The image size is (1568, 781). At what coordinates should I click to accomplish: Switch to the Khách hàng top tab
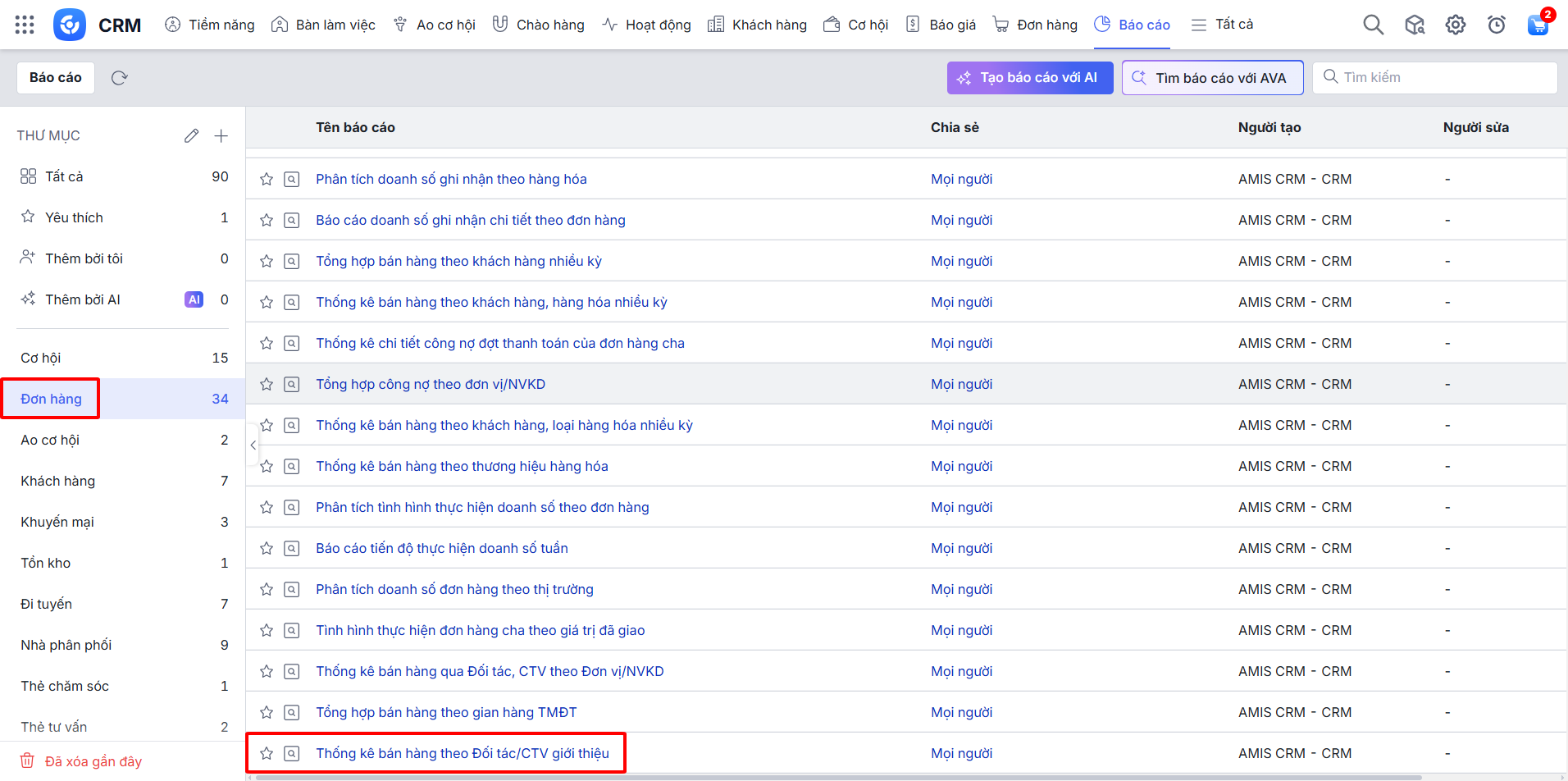(x=757, y=25)
